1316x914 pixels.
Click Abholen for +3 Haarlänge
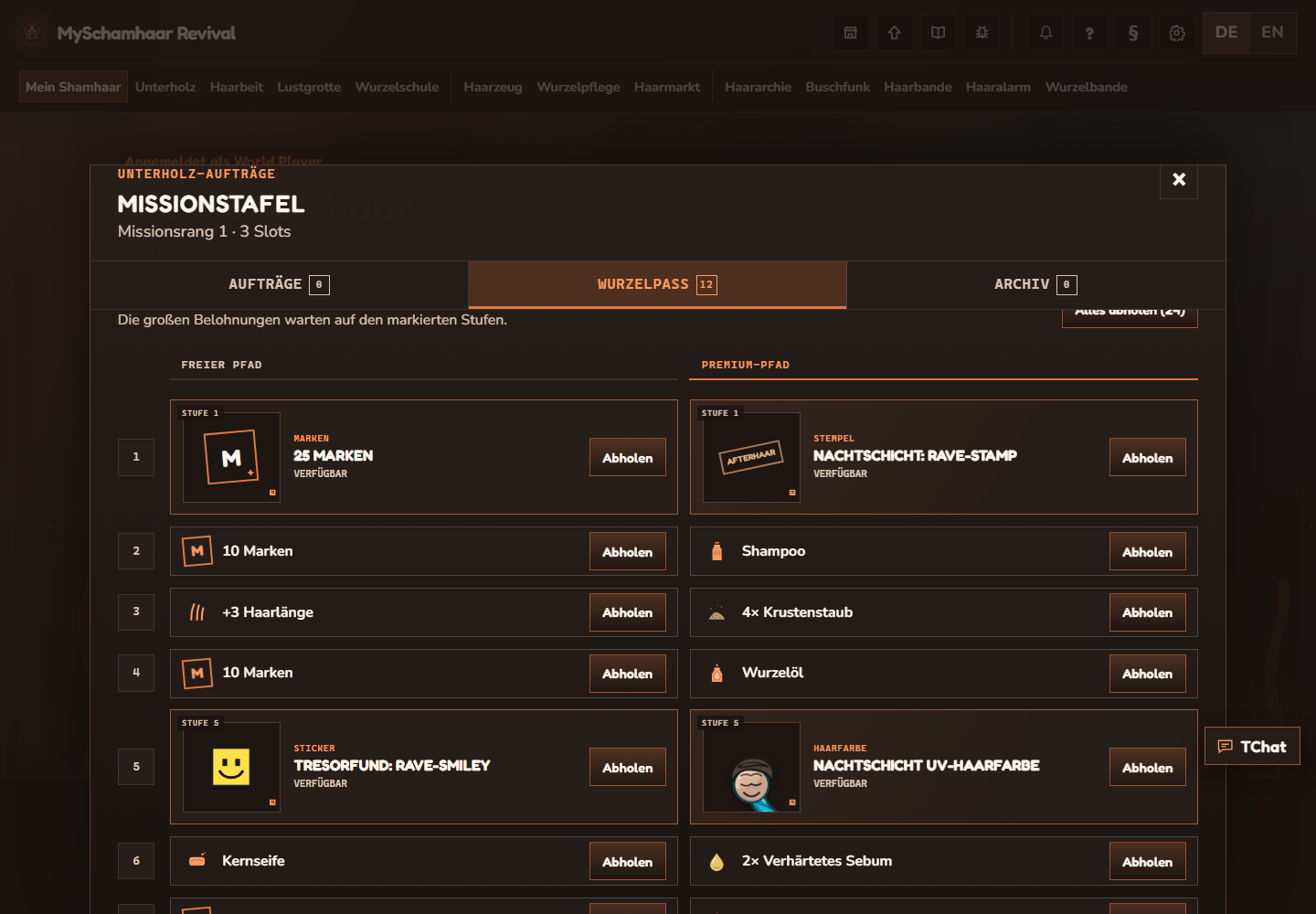628,612
